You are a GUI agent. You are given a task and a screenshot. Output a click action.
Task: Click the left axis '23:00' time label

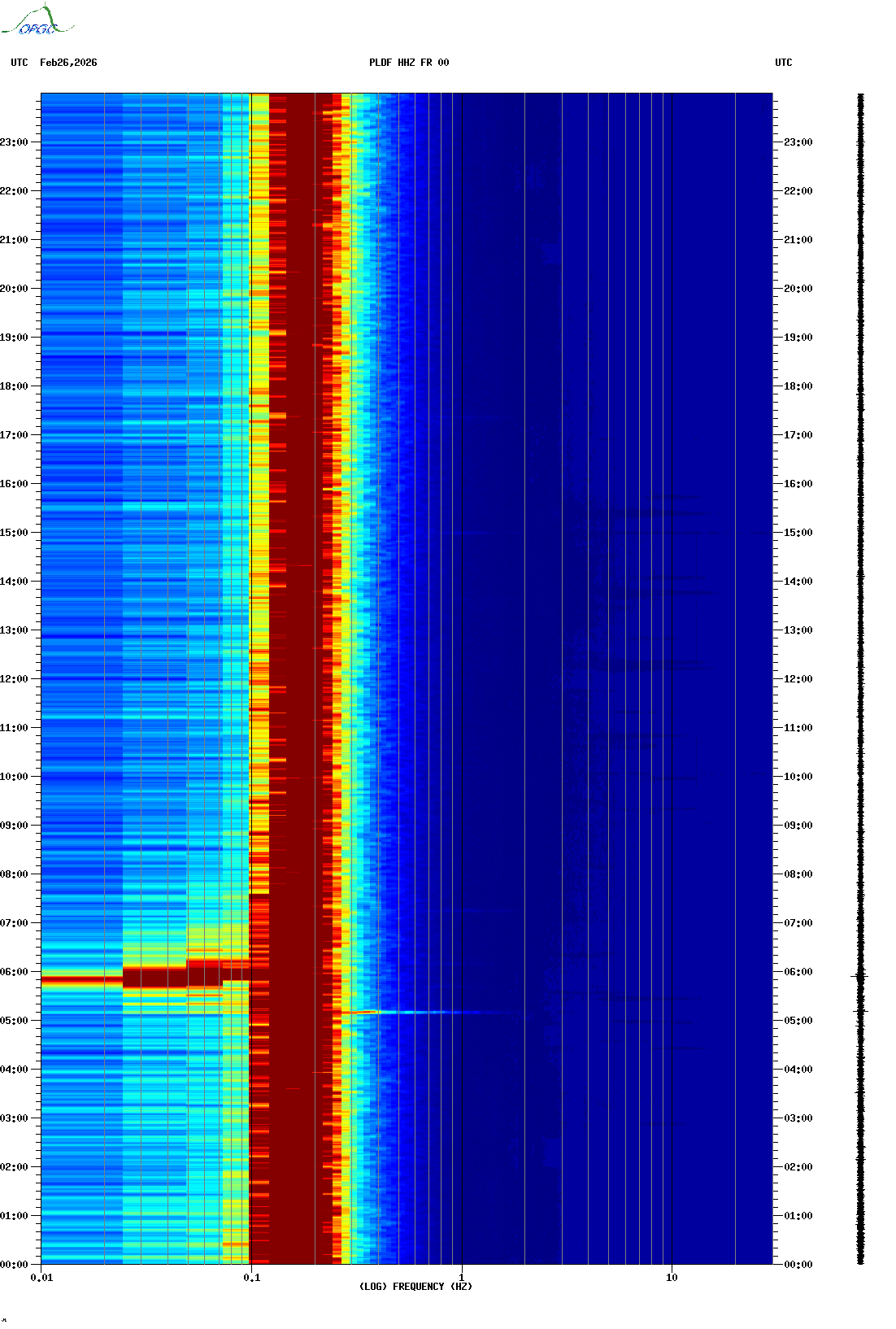click(14, 142)
